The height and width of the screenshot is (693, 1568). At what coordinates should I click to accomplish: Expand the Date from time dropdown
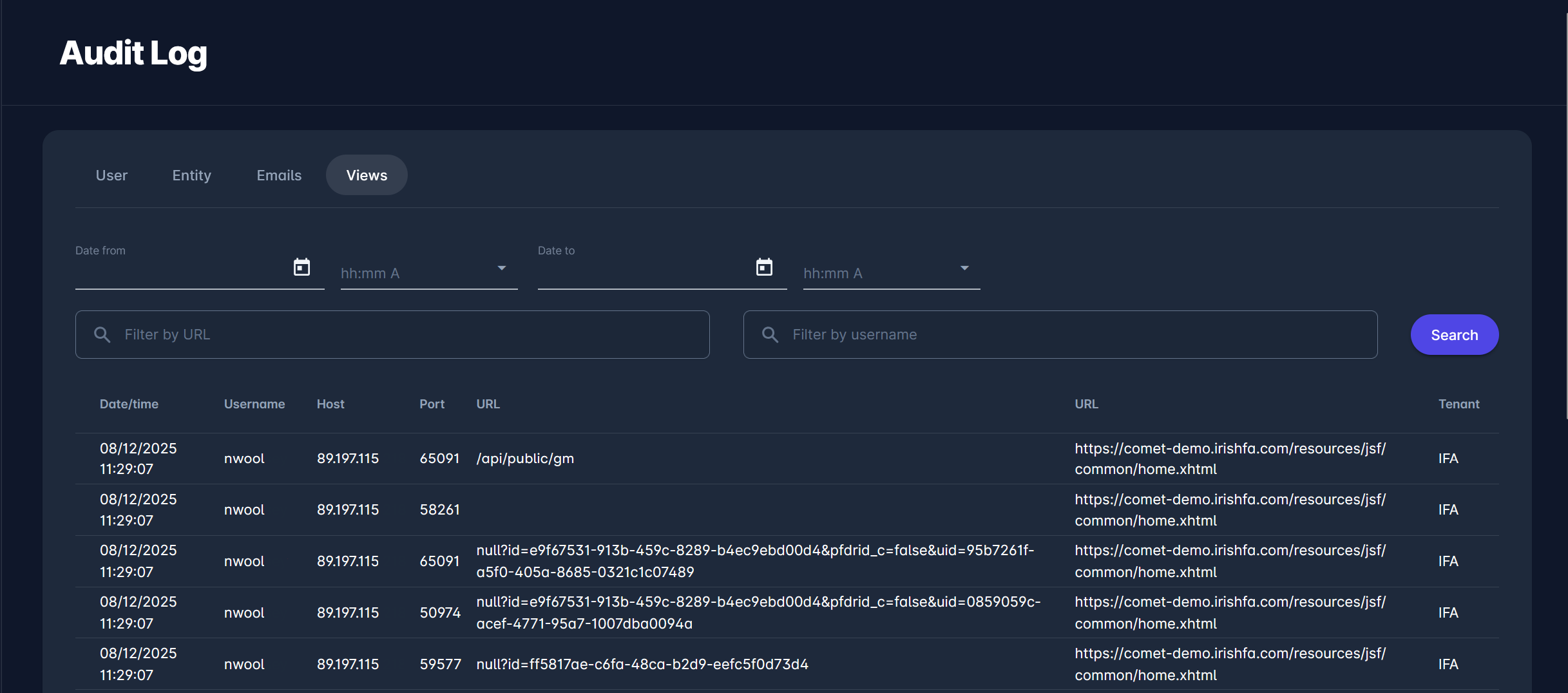pos(501,269)
